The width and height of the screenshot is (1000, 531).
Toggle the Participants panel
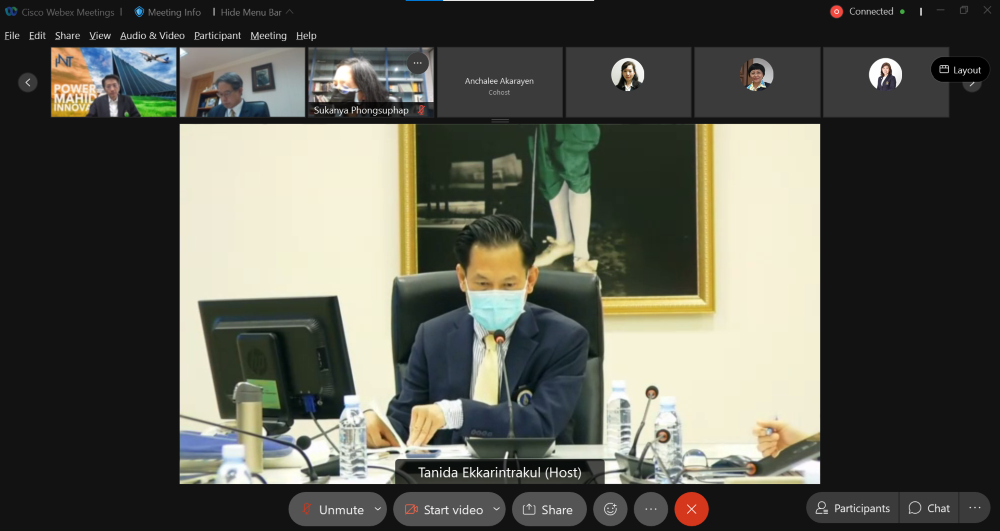pyautogui.click(x=852, y=508)
